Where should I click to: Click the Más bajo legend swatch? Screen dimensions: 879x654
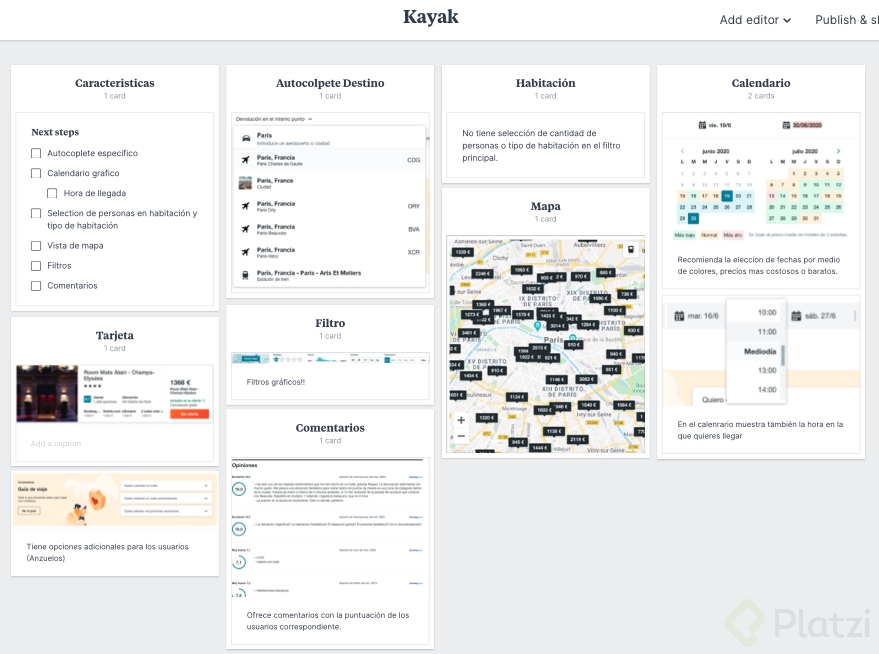click(x=684, y=235)
